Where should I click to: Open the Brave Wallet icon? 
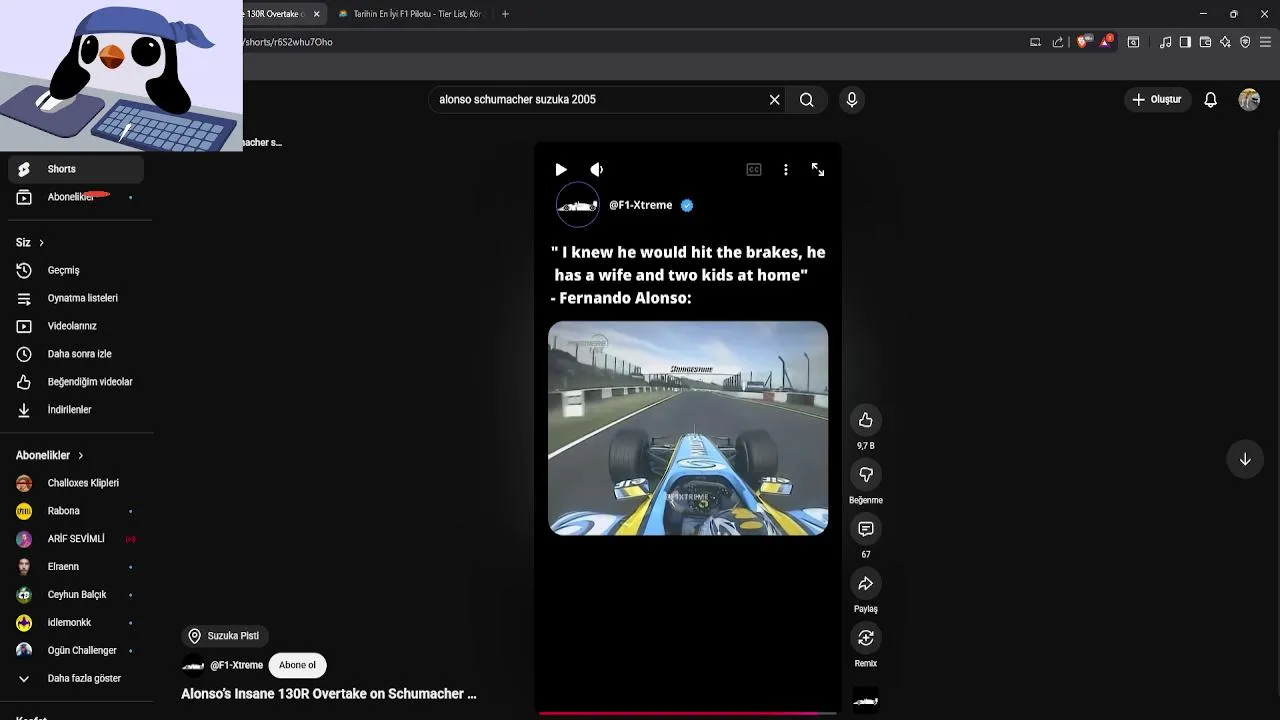click(1205, 42)
